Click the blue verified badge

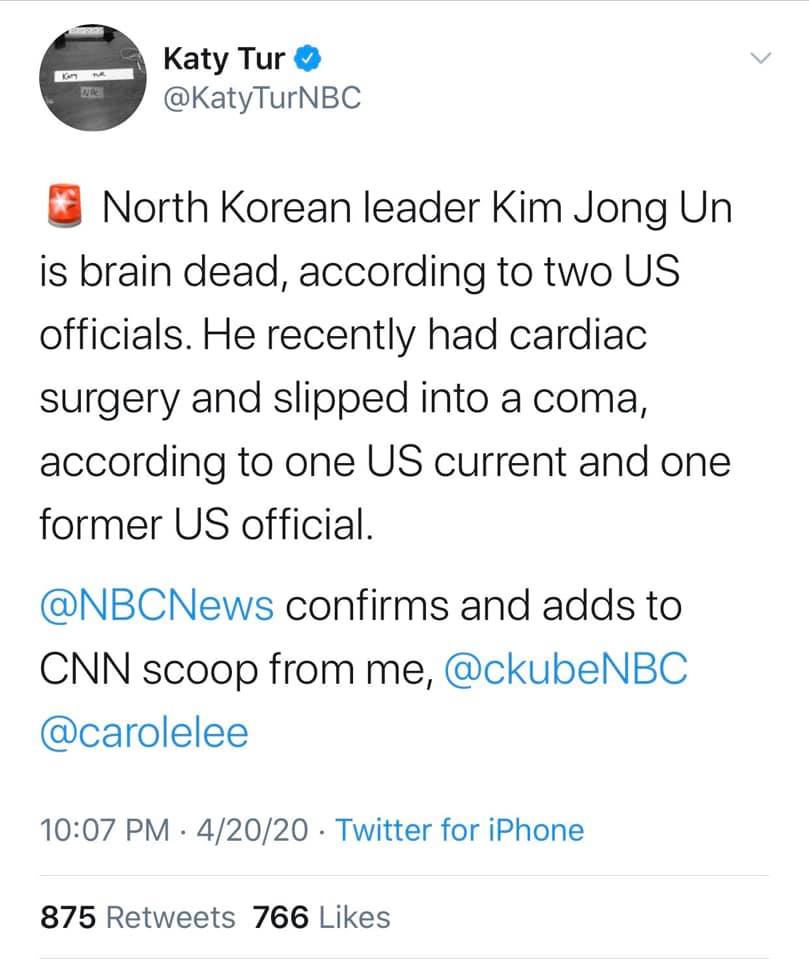tap(308, 59)
